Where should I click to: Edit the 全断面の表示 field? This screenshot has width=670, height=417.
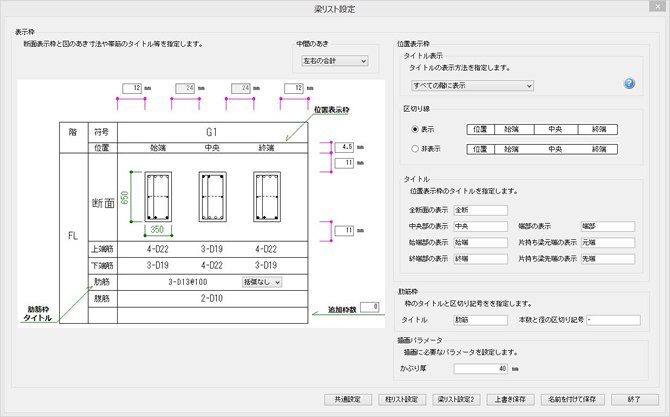click(481, 210)
